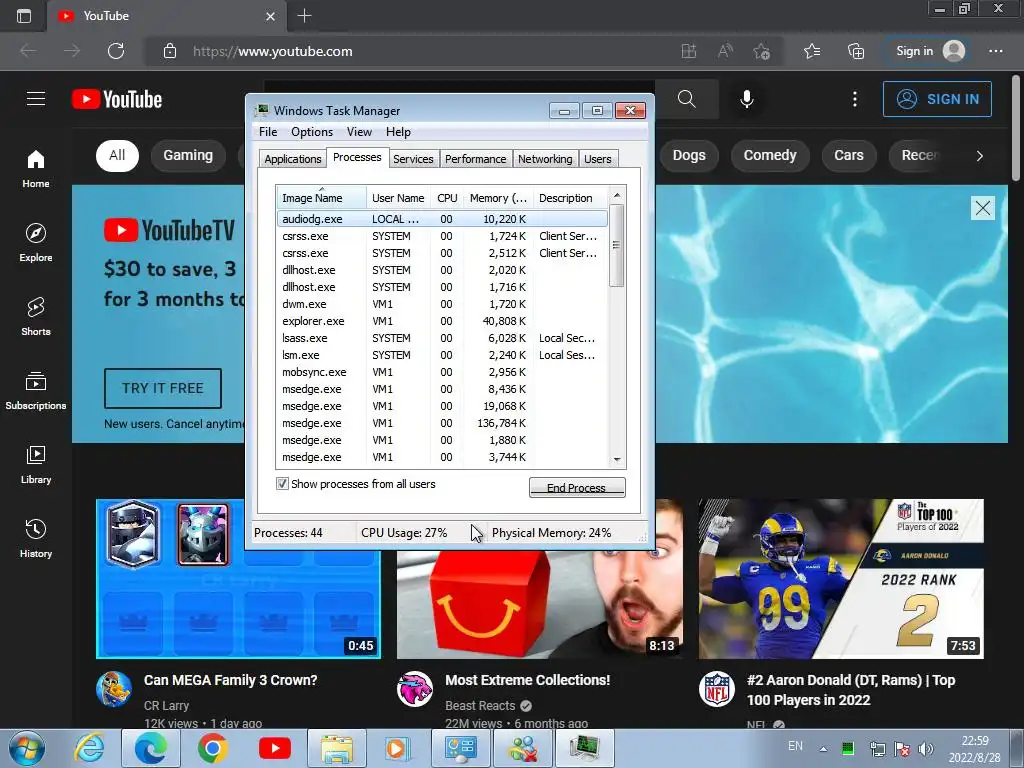Open File Explorer from taskbar
The image size is (1024, 768).
[x=336, y=748]
